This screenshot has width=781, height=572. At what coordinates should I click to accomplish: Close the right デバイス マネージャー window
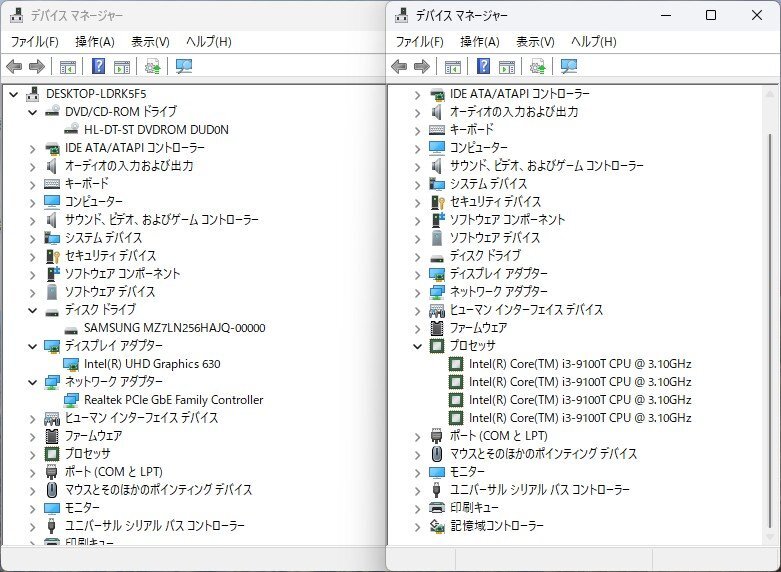pyautogui.click(x=757, y=15)
